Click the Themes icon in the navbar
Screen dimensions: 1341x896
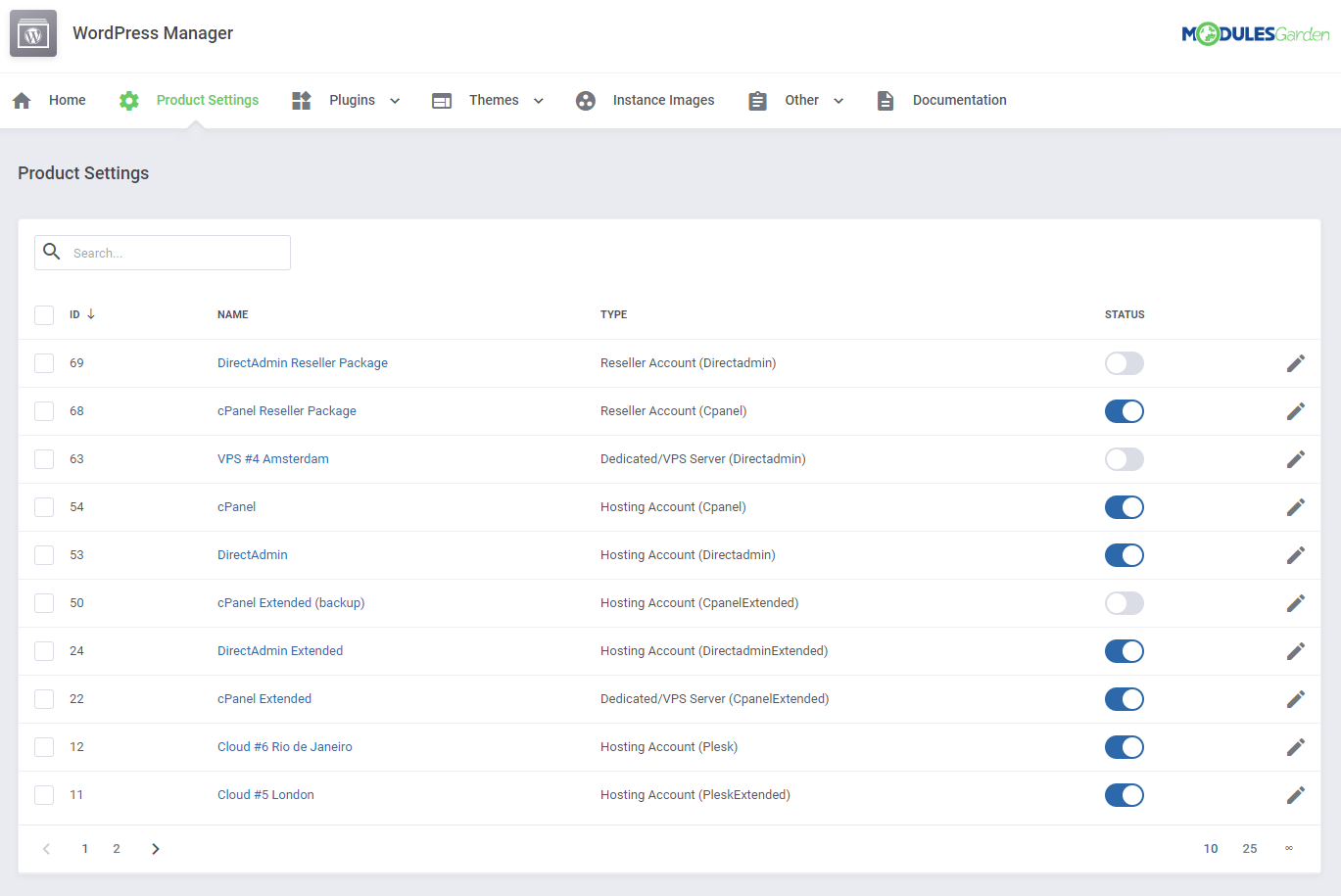(x=441, y=99)
